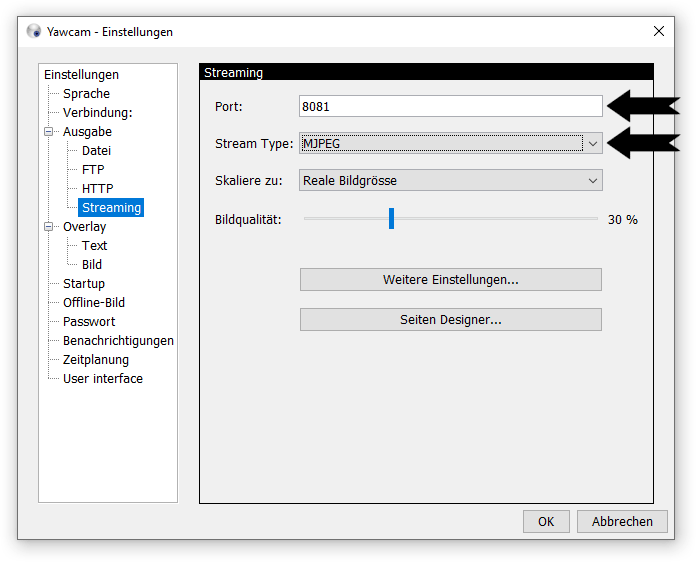Open the Stream Type dropdown

pos(592,144)
